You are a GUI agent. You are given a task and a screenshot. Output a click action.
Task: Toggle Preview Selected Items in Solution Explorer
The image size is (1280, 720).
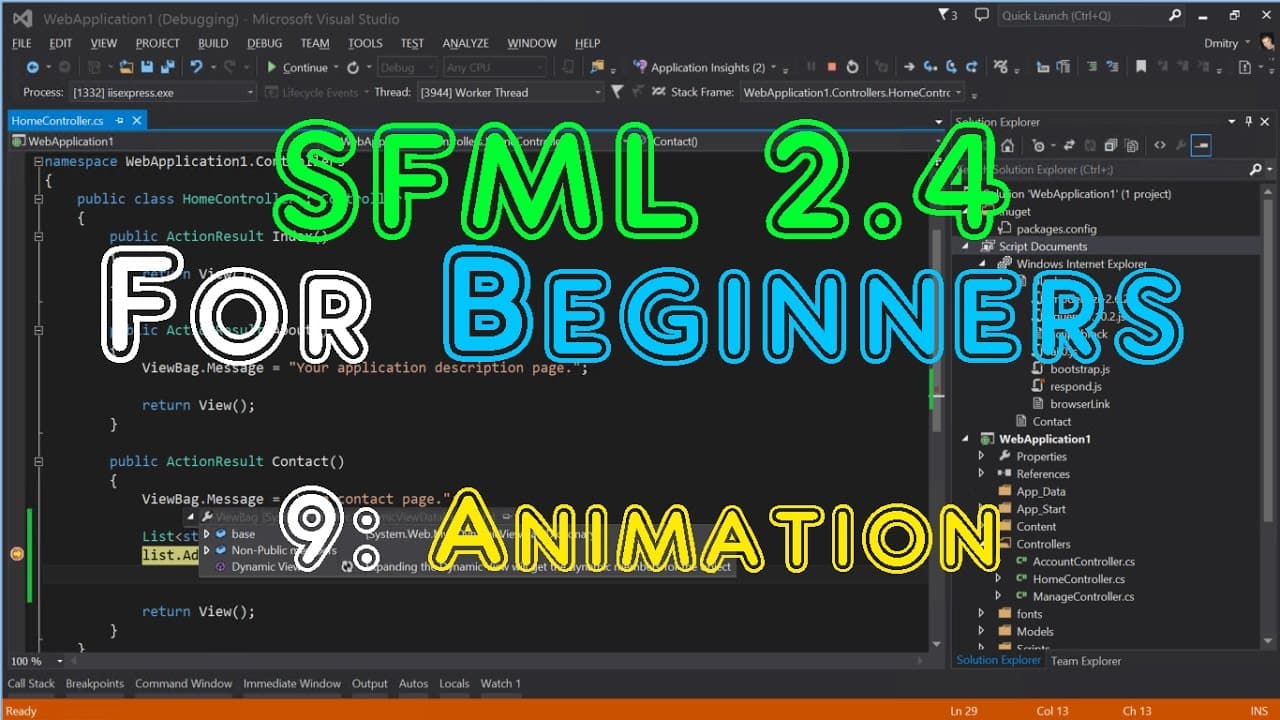click(x=1201, y=145)
